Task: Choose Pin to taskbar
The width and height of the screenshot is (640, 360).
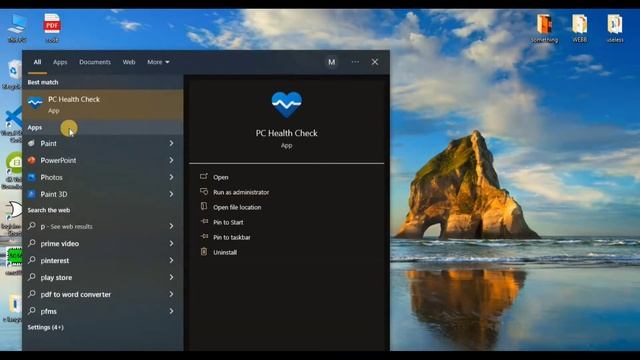Action: tap(232, 238)
